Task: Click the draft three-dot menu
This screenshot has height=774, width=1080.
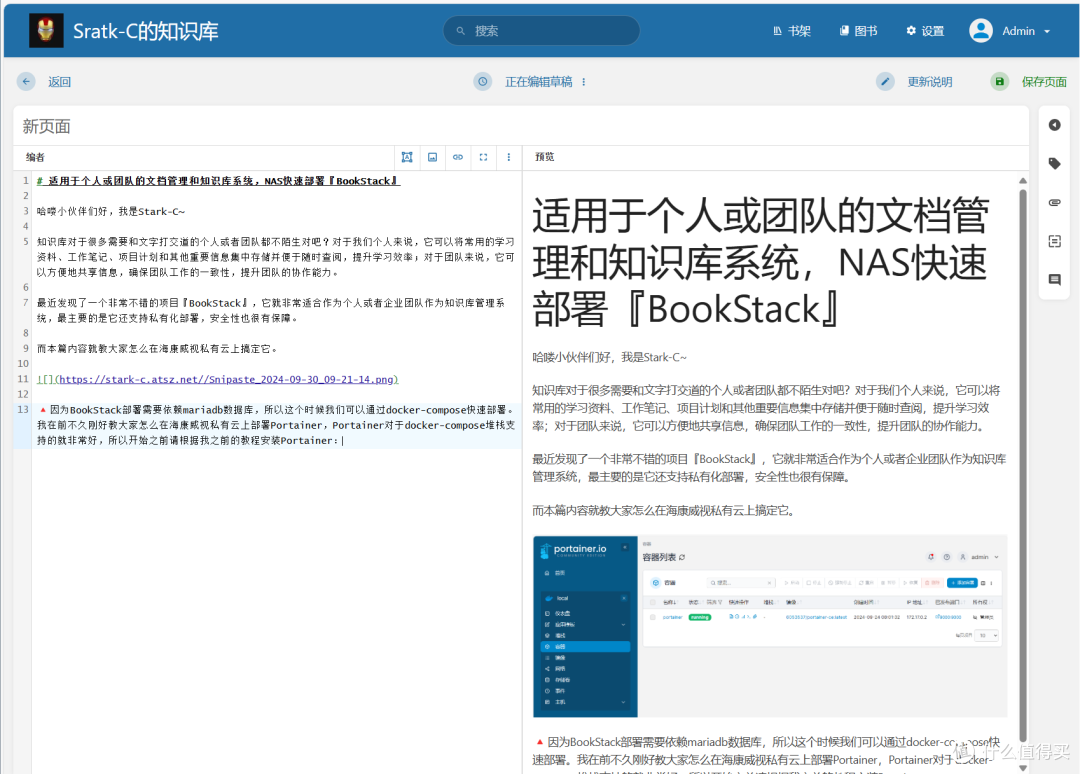Action: (584, 82)
